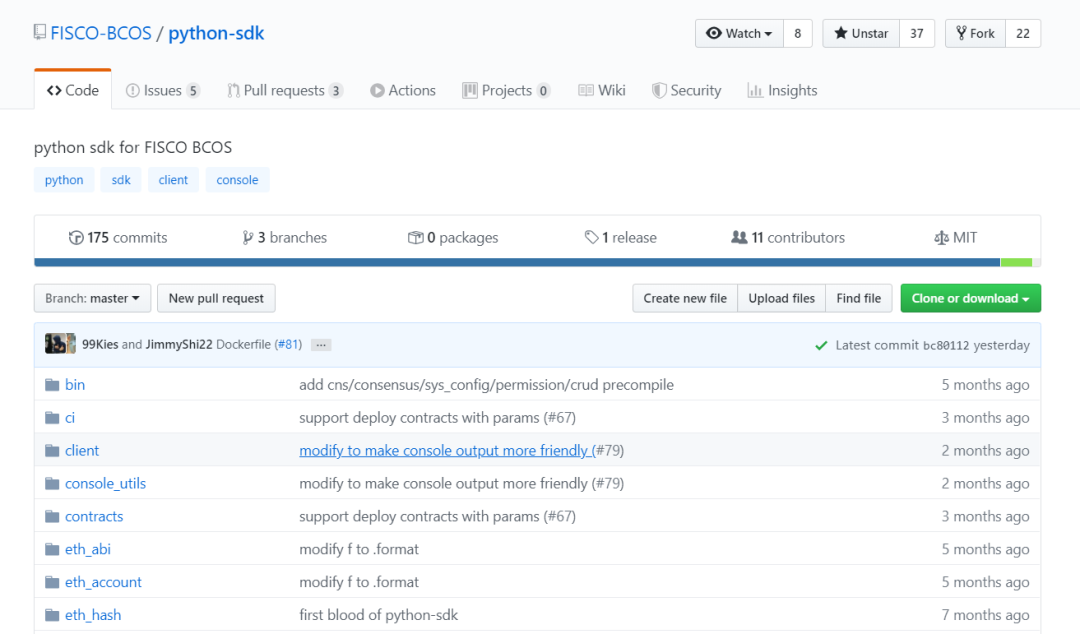Switch to the Wiki tab label
This screenshot has width=1080, height=634.
pyautogui.click(x=612, y=90)
